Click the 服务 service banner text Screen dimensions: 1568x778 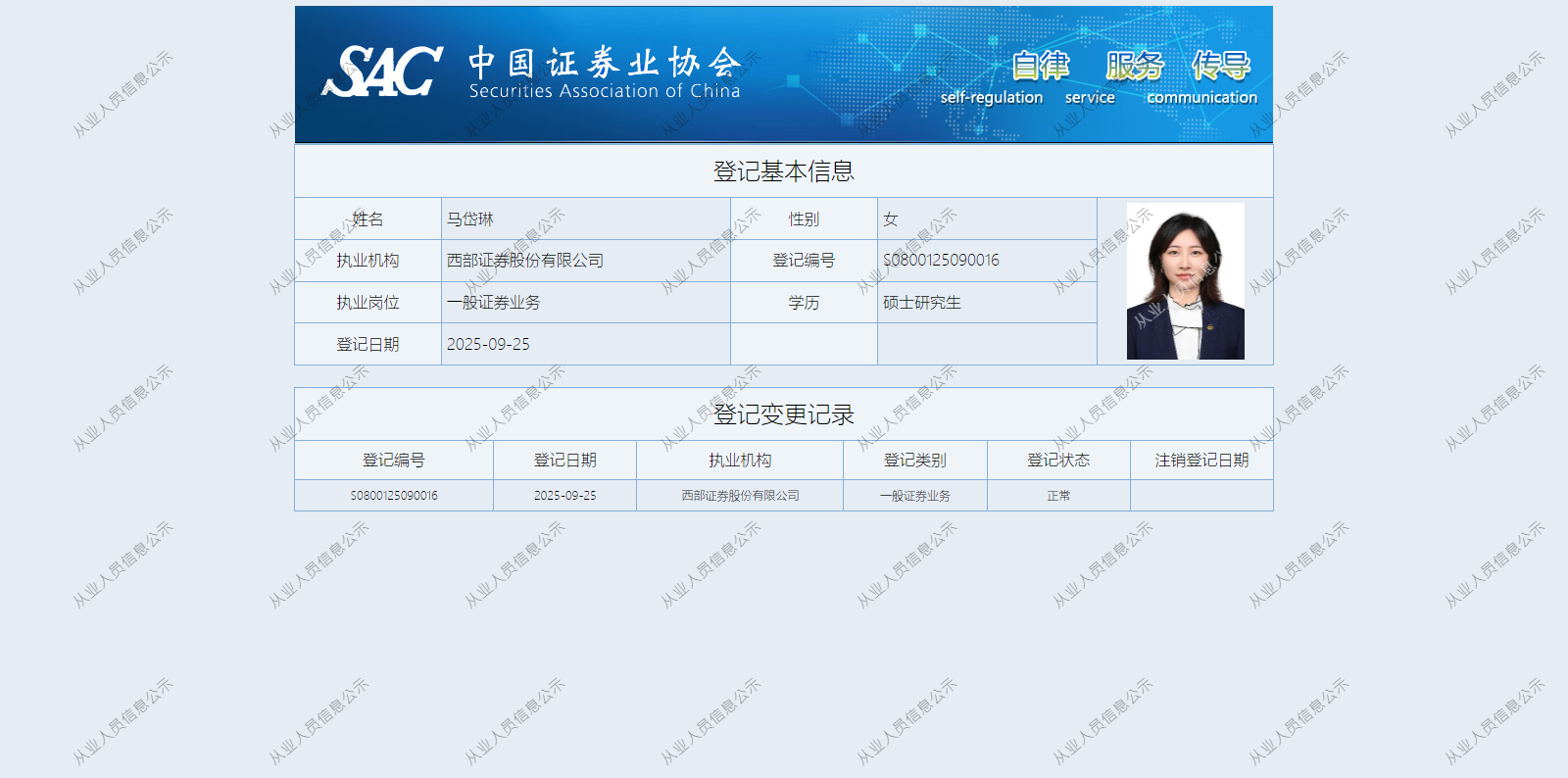click(1134, 67)
